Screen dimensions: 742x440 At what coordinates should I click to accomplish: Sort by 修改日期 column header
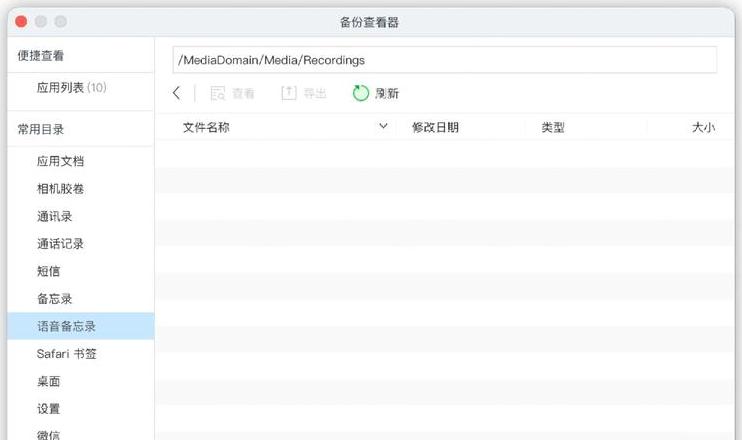pyautogui.click(x=435, y=127)
